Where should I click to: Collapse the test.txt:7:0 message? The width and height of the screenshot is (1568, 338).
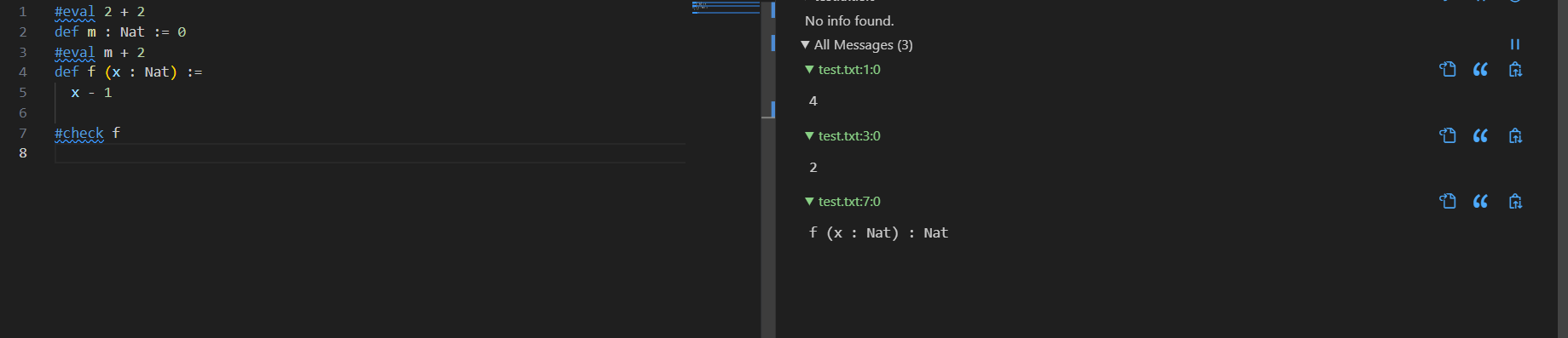coord(810,201)
